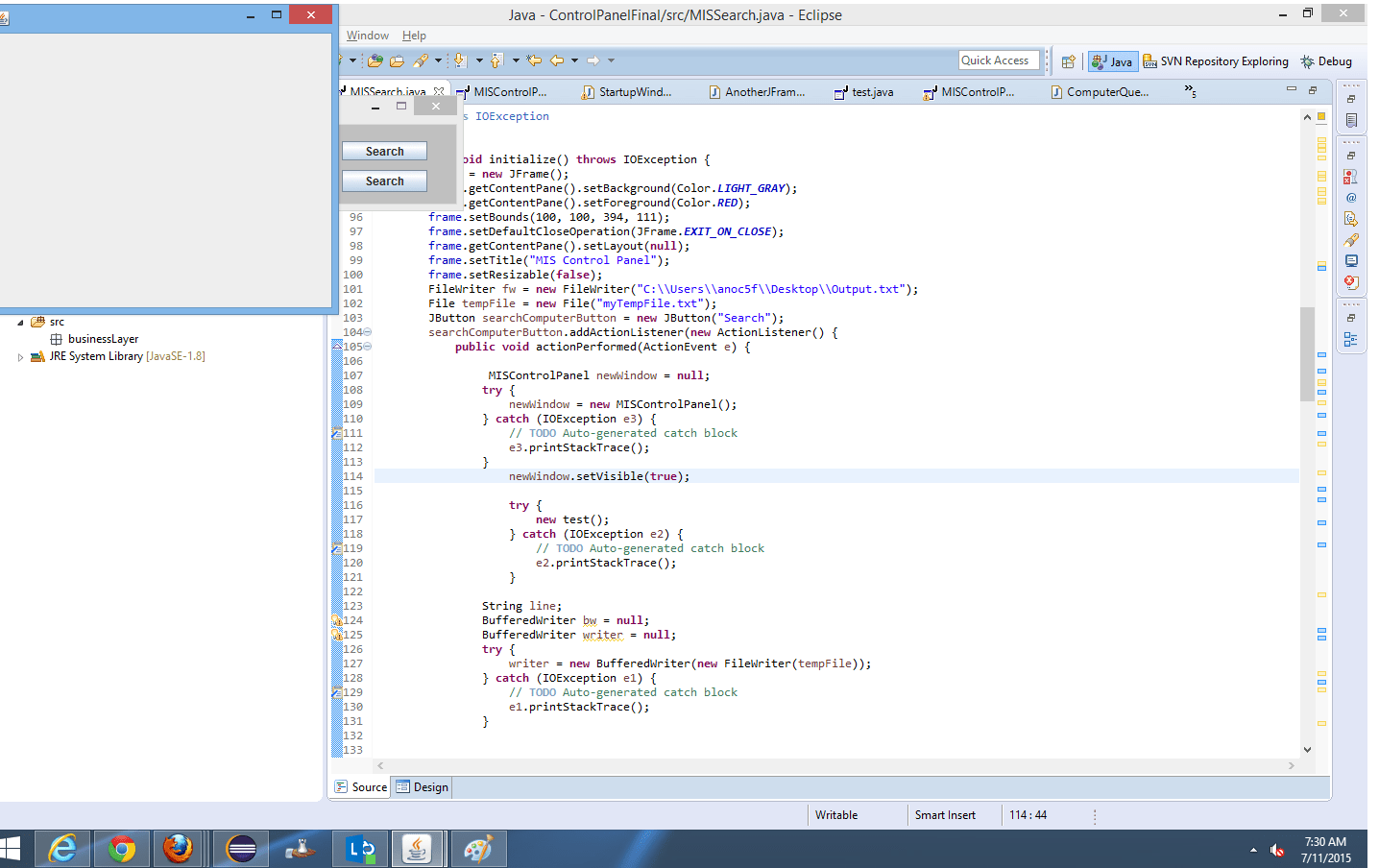Open the Search toolbar dropdown arrow

click(x=438, y=60)
